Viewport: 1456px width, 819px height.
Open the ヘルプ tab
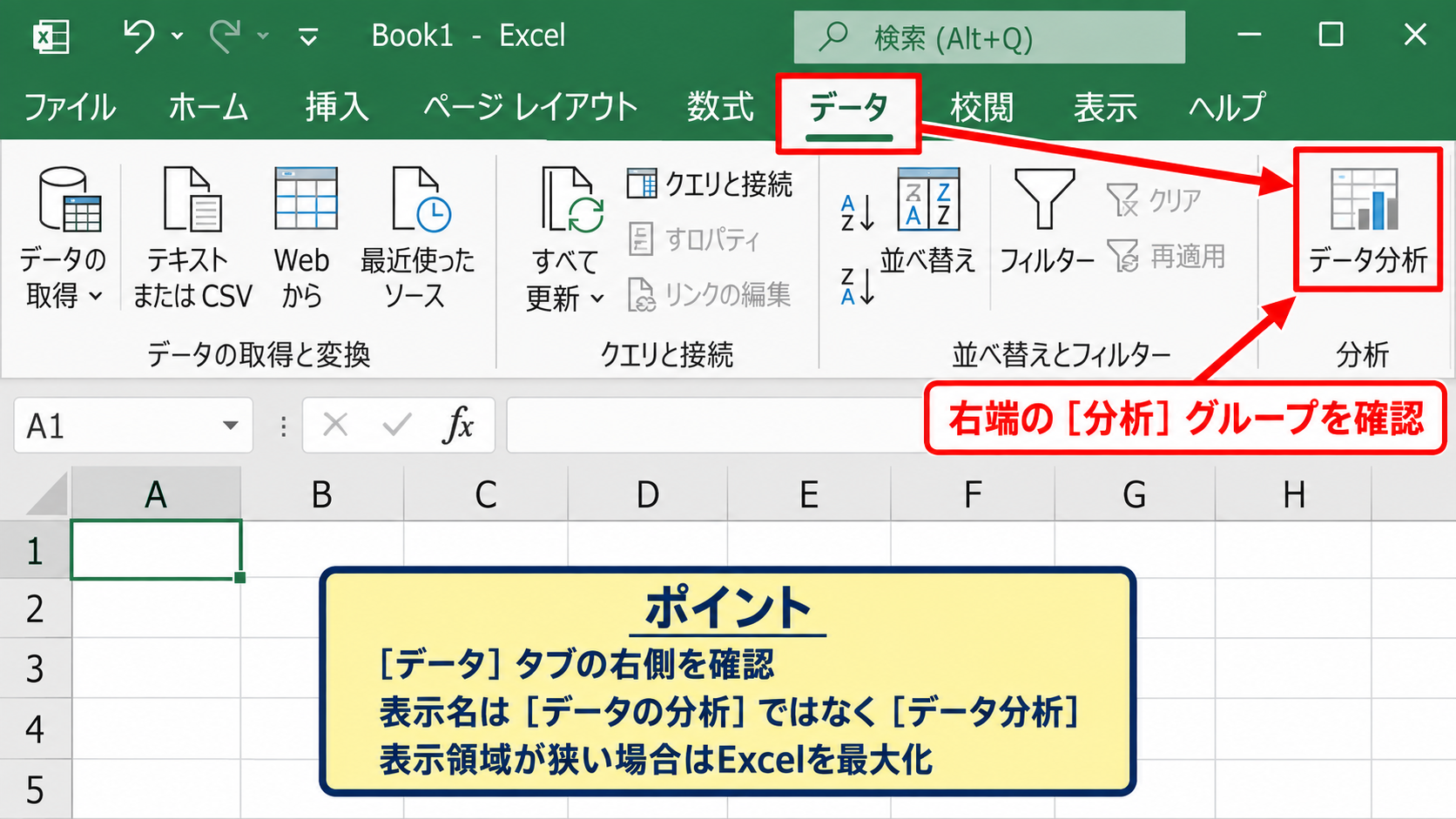tap(1227, 107)
